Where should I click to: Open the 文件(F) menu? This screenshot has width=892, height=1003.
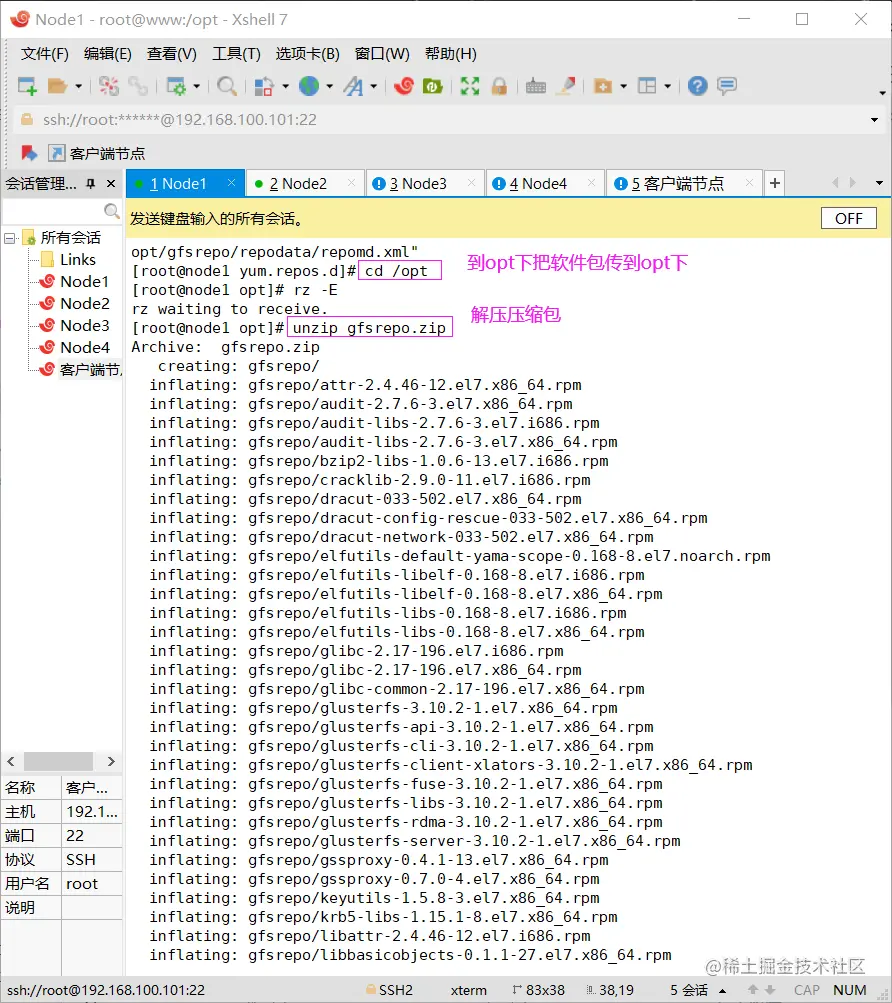click(44, 54)
